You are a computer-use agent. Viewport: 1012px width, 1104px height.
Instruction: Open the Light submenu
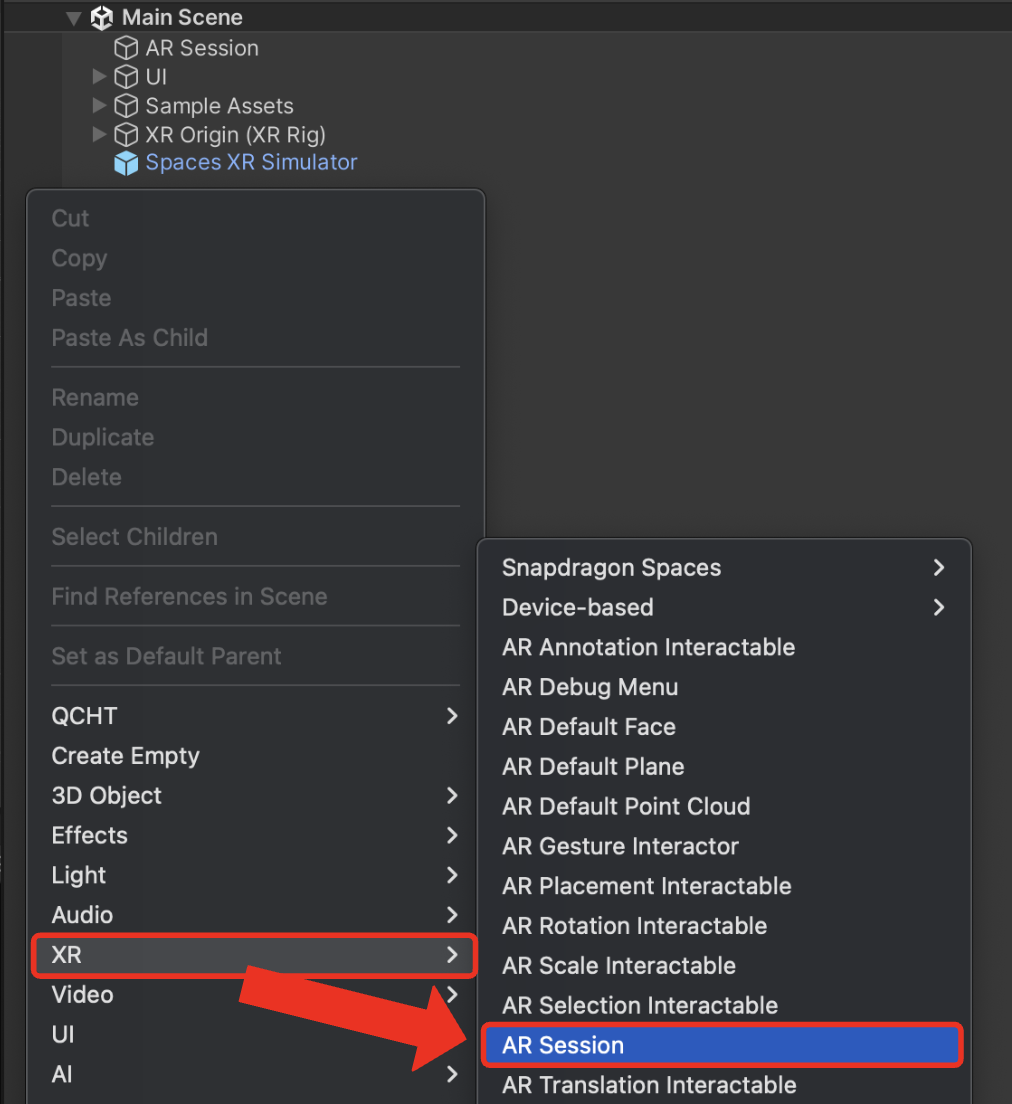(x=256, y=875)
